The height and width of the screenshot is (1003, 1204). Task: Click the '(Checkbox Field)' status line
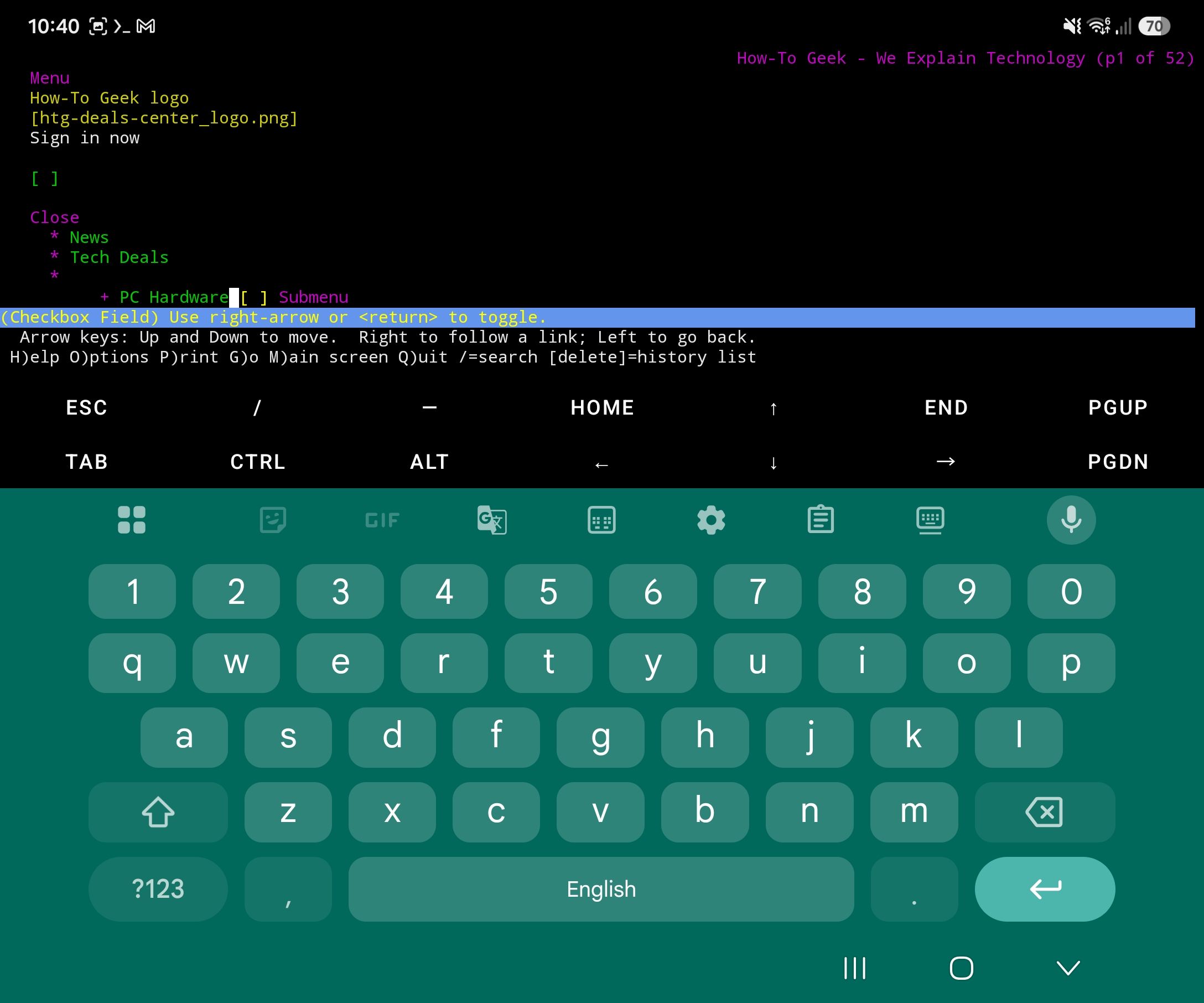point(598,318)
